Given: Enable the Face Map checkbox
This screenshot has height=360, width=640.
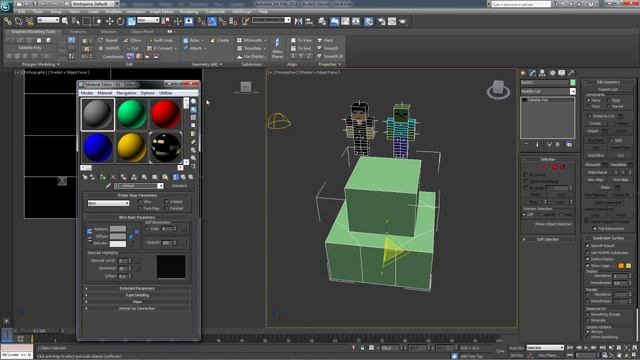Looking at the screenshot, I should point(140,208).
